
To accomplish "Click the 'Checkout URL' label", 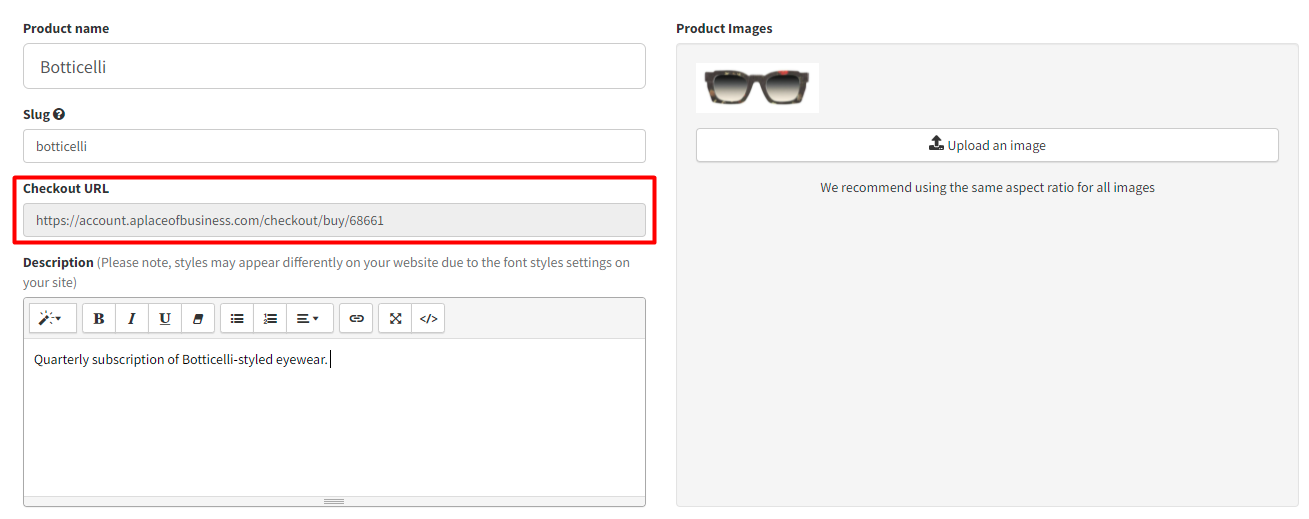I will click(x=66, y=188).
